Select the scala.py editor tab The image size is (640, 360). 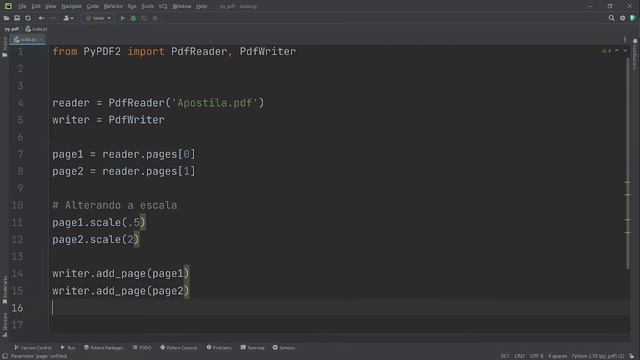28,40
